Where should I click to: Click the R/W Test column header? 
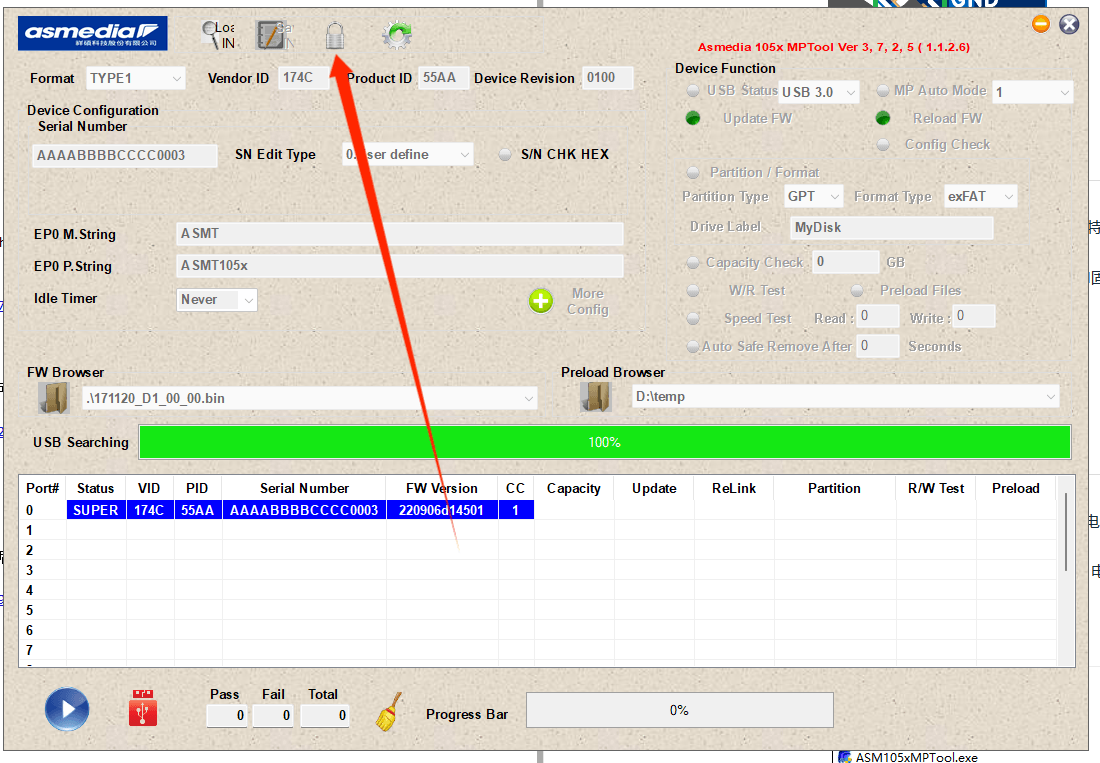pos(936,488)
